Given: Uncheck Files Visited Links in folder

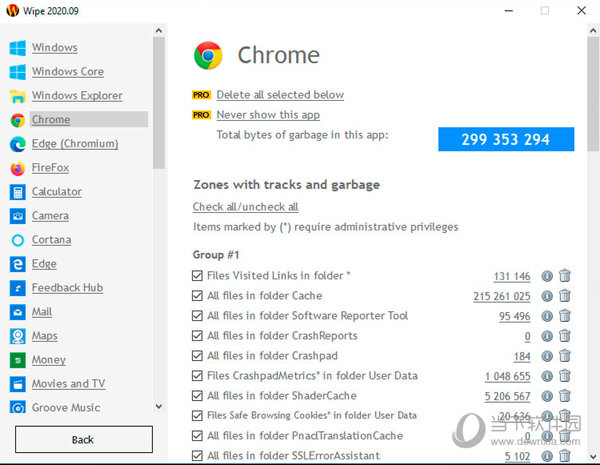Looking at the screenshot, I should click(x=197, y=276).
